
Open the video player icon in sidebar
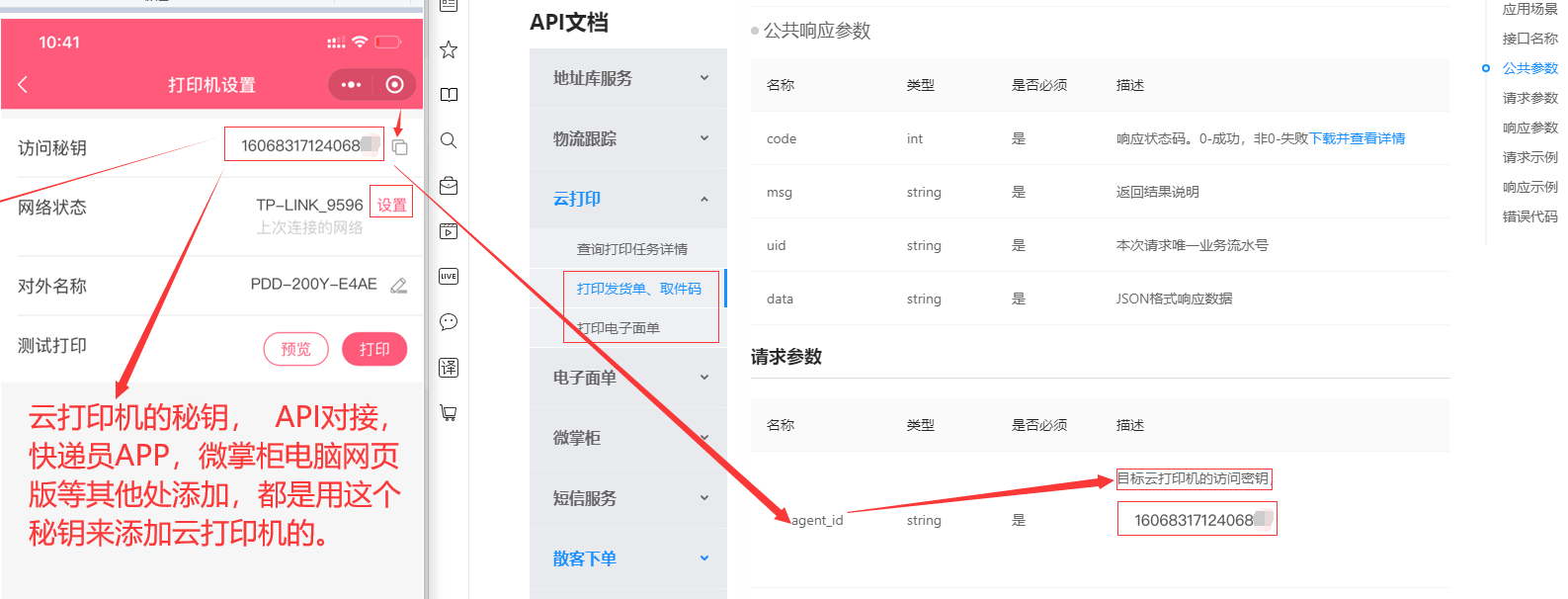pos(449,231)
